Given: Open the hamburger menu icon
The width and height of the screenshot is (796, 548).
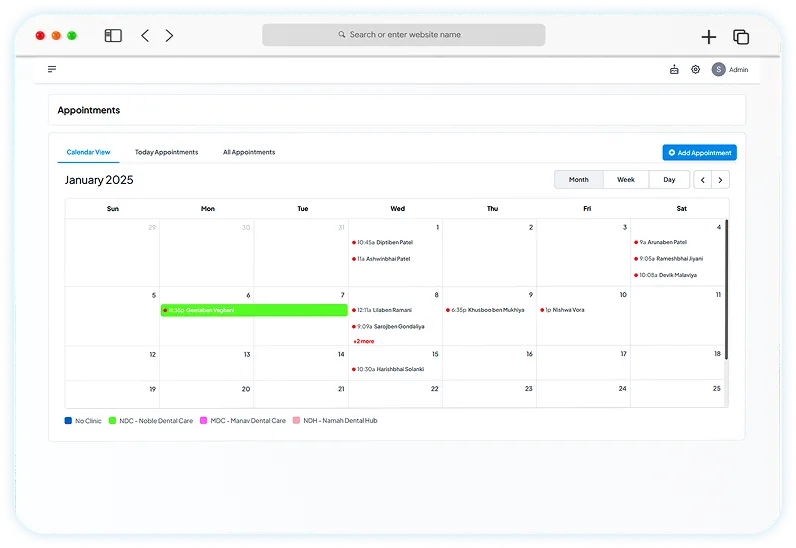Looking at the screenshot, I should pos(52,69).
